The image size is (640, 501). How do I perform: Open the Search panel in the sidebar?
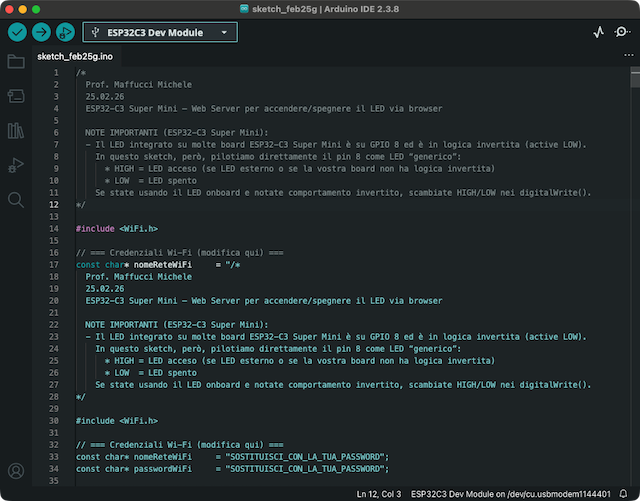pyautogui.click(x=16, y=199)
